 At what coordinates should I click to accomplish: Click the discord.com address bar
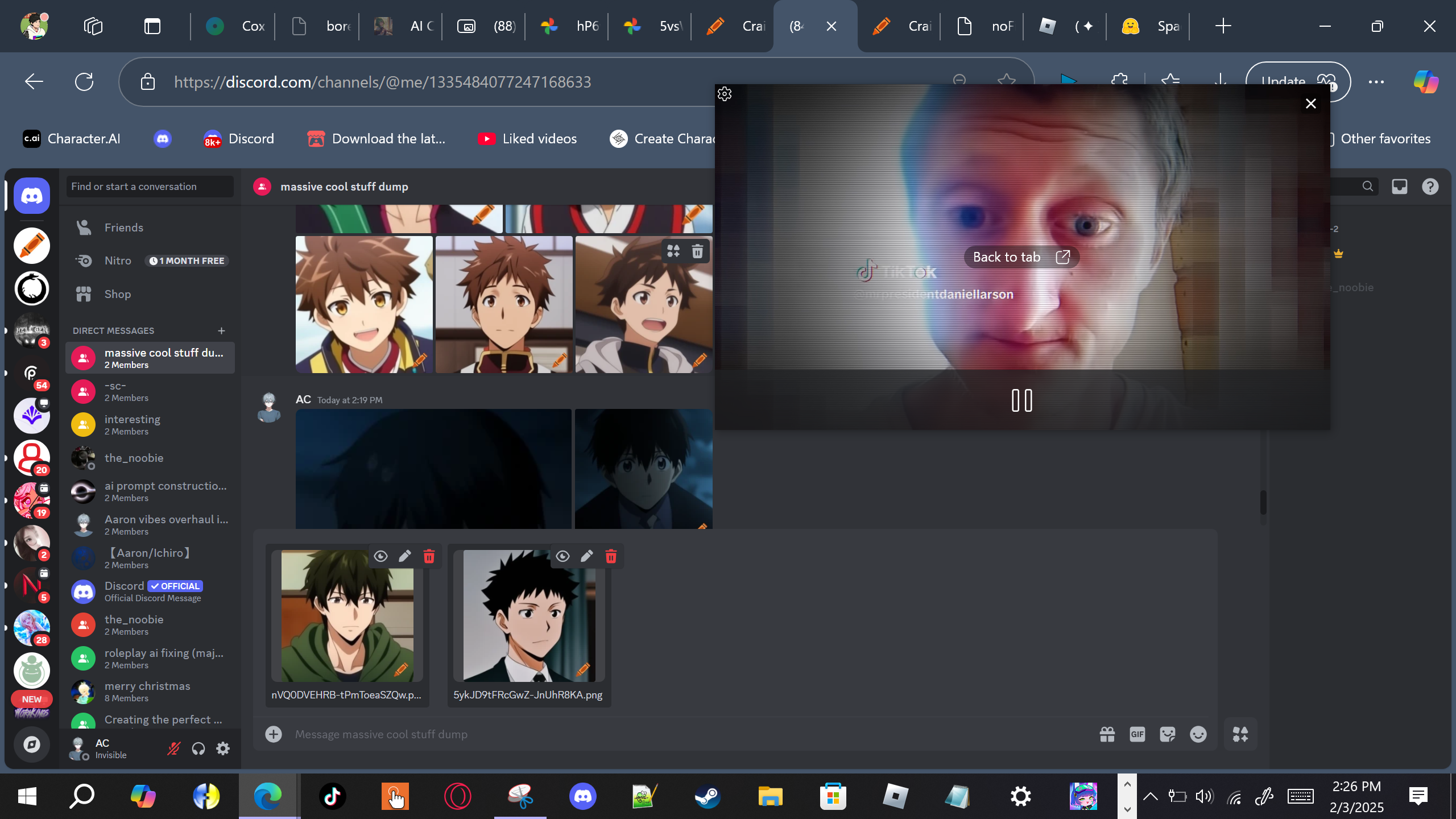[382, 82]
